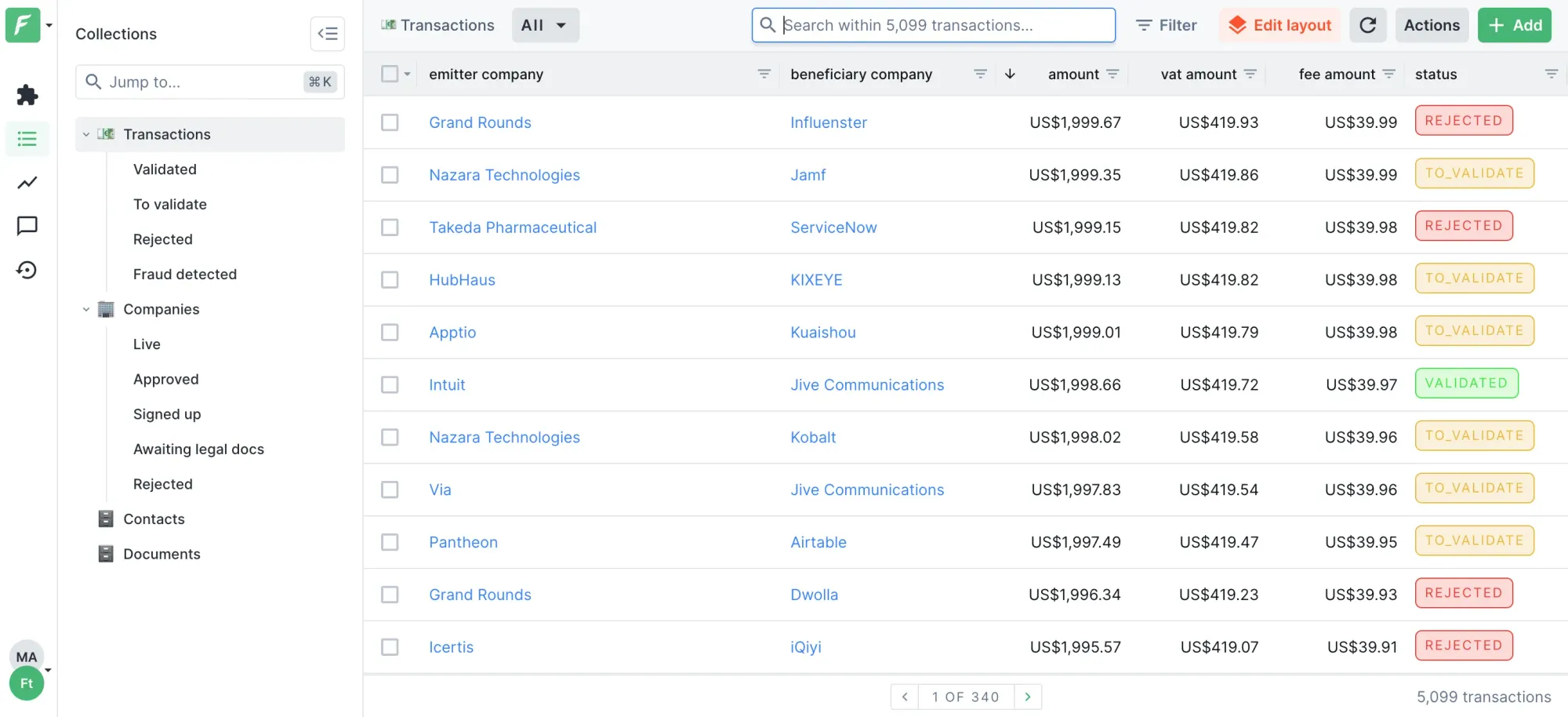
Task: Check the Grand Rounds Influenster row
Action: click(390, 122)
